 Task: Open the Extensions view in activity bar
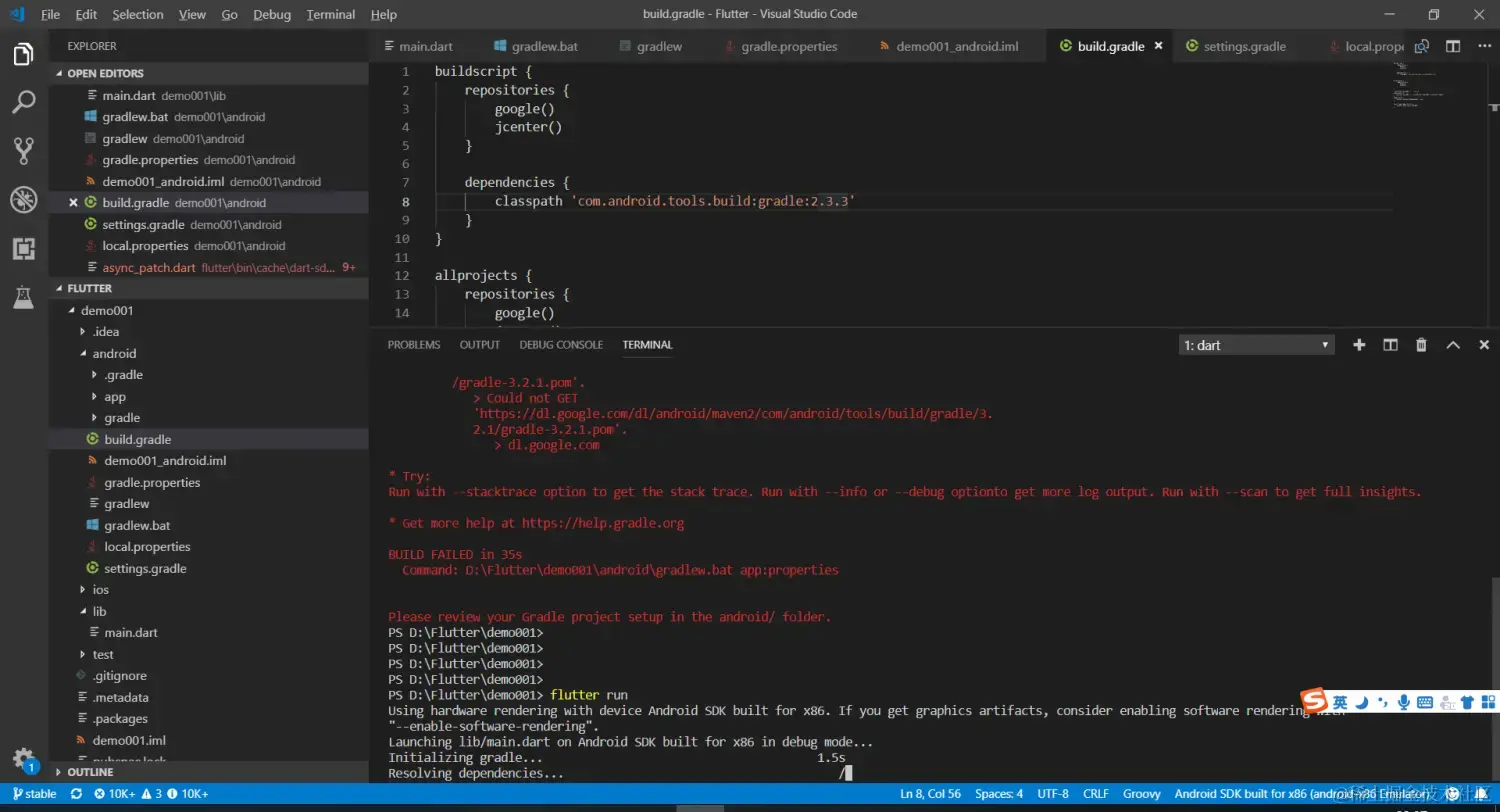[24, 248]
